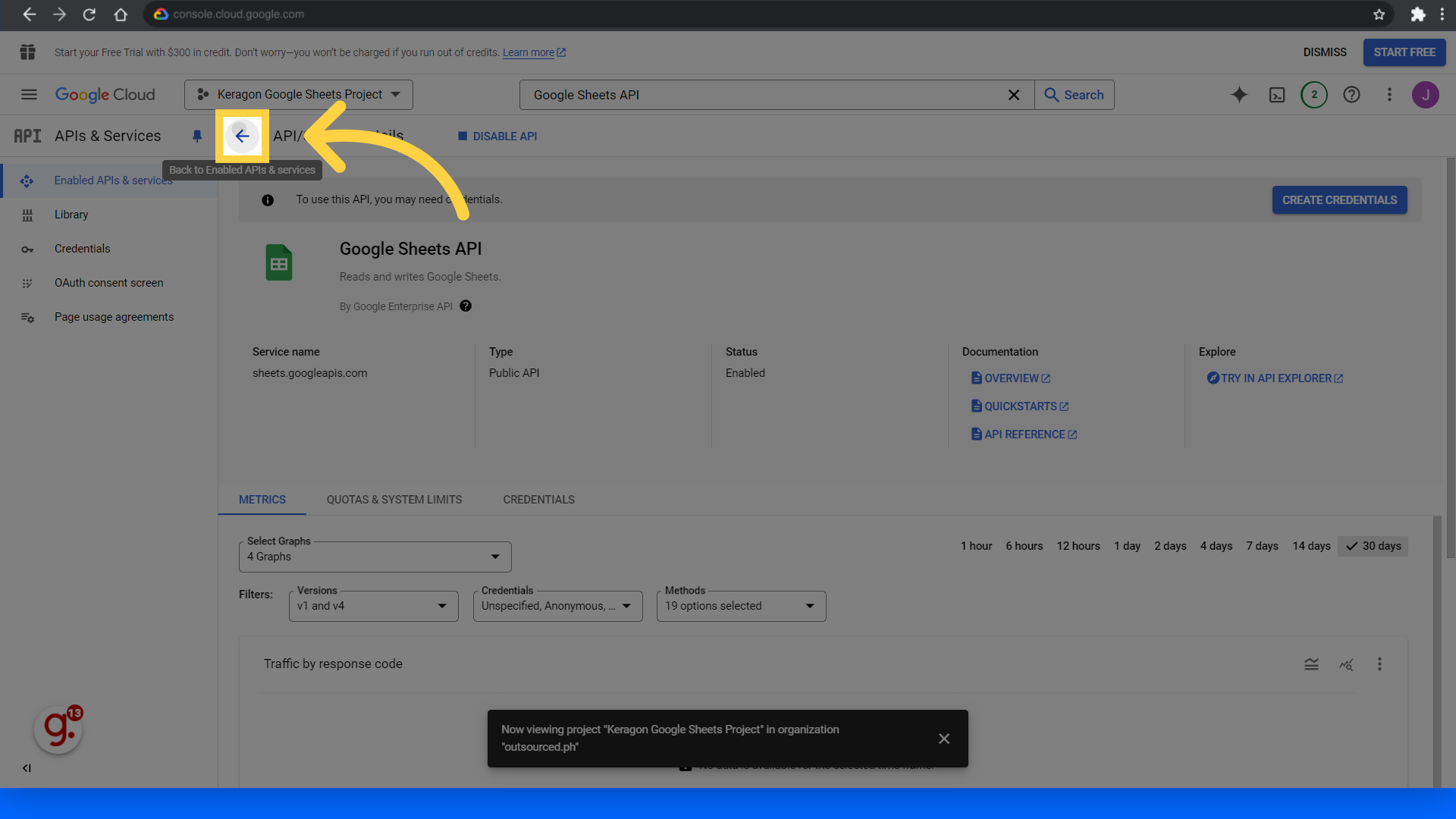Click the Disable API button
Screen dimensions: 1456x819
(x=497, y=136)
